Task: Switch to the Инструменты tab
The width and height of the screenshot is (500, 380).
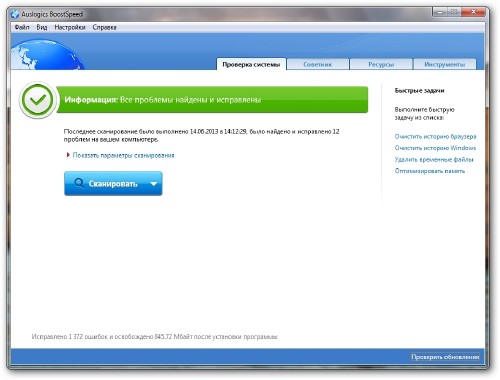Action: pyautogui.click(x=445, y=64)
